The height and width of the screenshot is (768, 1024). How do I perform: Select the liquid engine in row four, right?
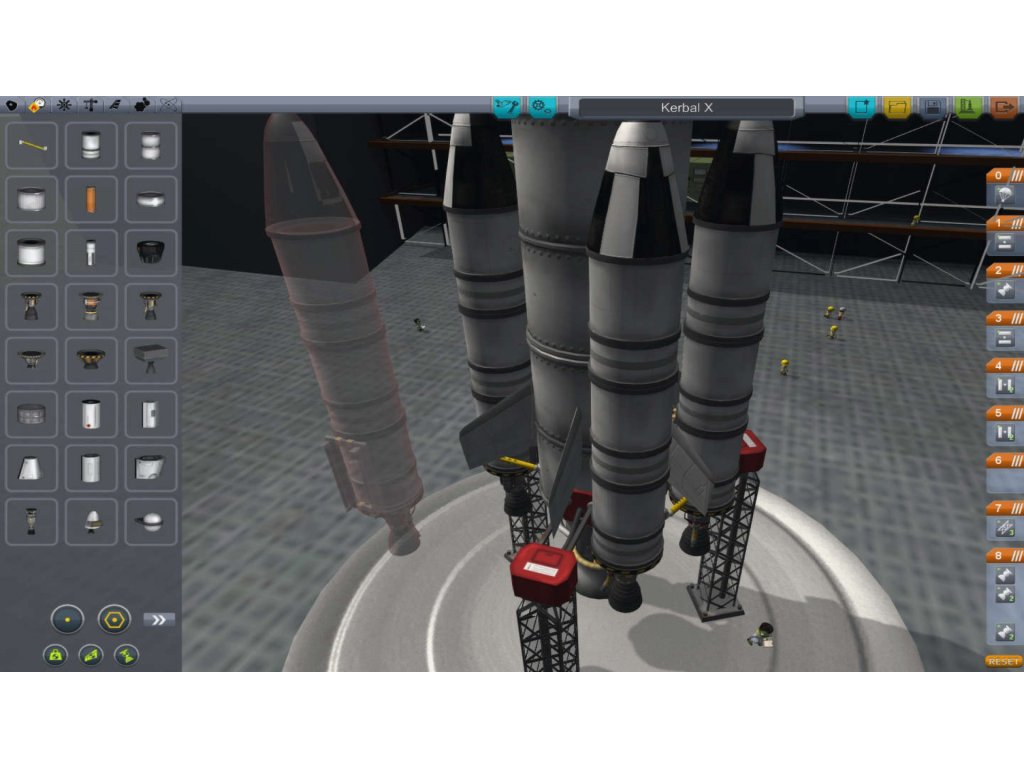150,306
